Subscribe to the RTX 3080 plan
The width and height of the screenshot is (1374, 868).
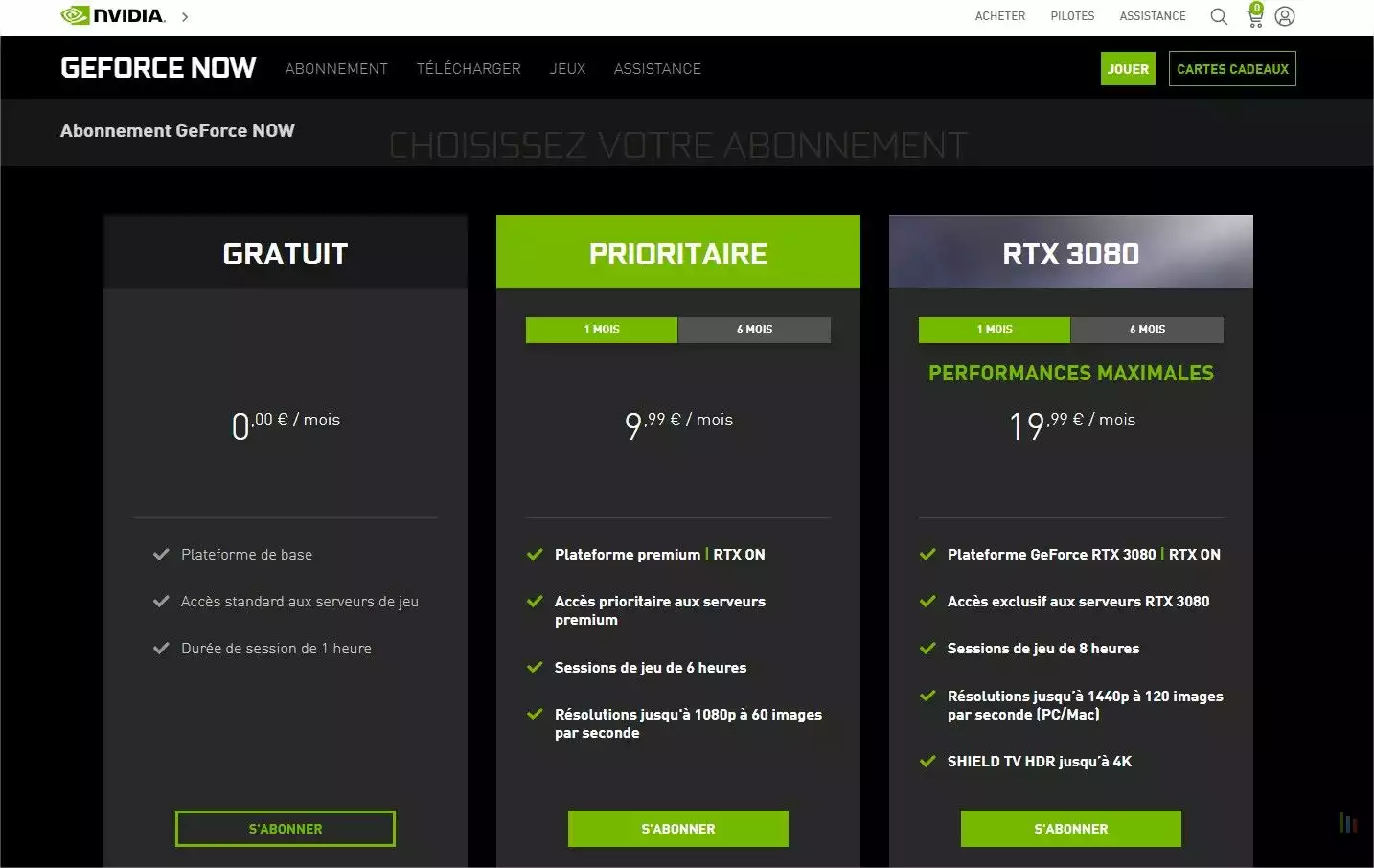(x=1071, y=829)
